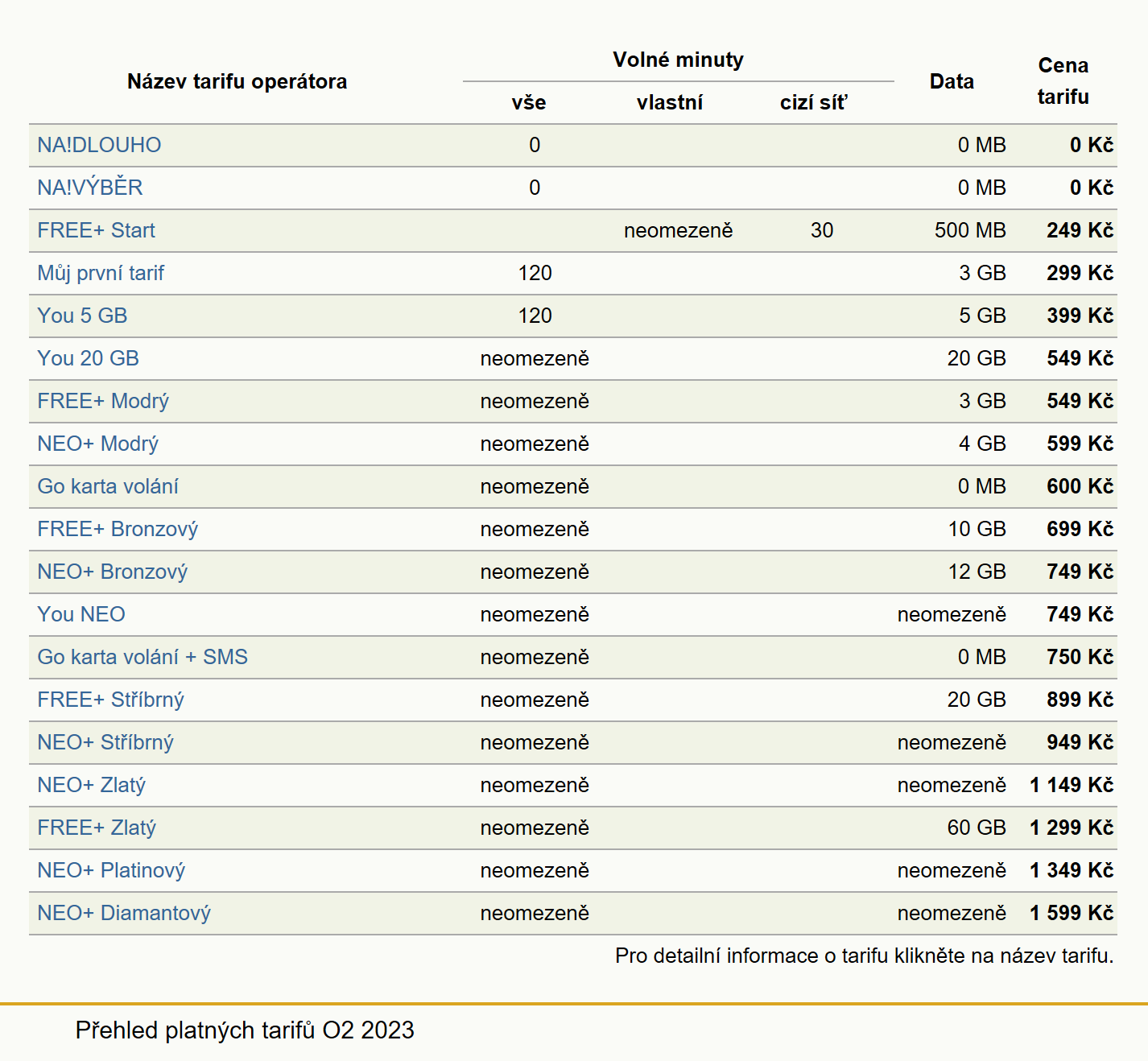Image resolution: width=1148 pixels, height=1061 pixels.
Task: Open the NA!DLOUHO tariff link
Action: (x=99, y=145)
